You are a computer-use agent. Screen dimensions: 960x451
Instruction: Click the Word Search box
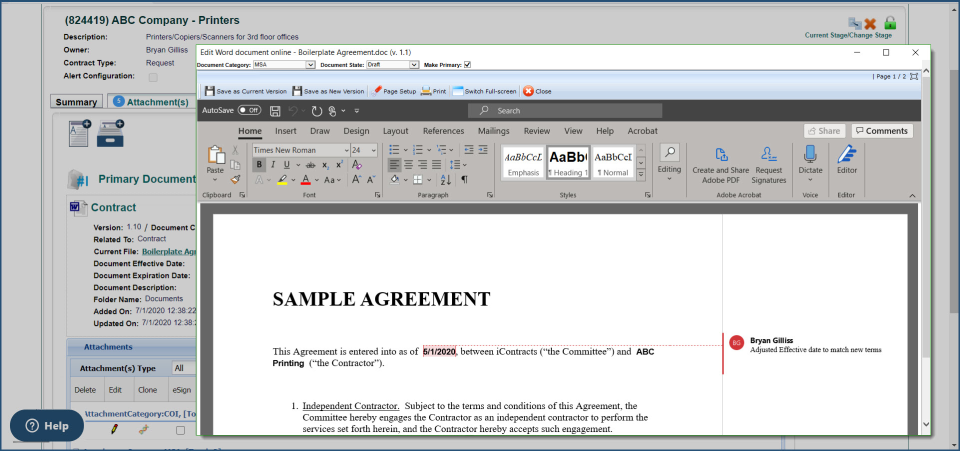tap(565, 111)
